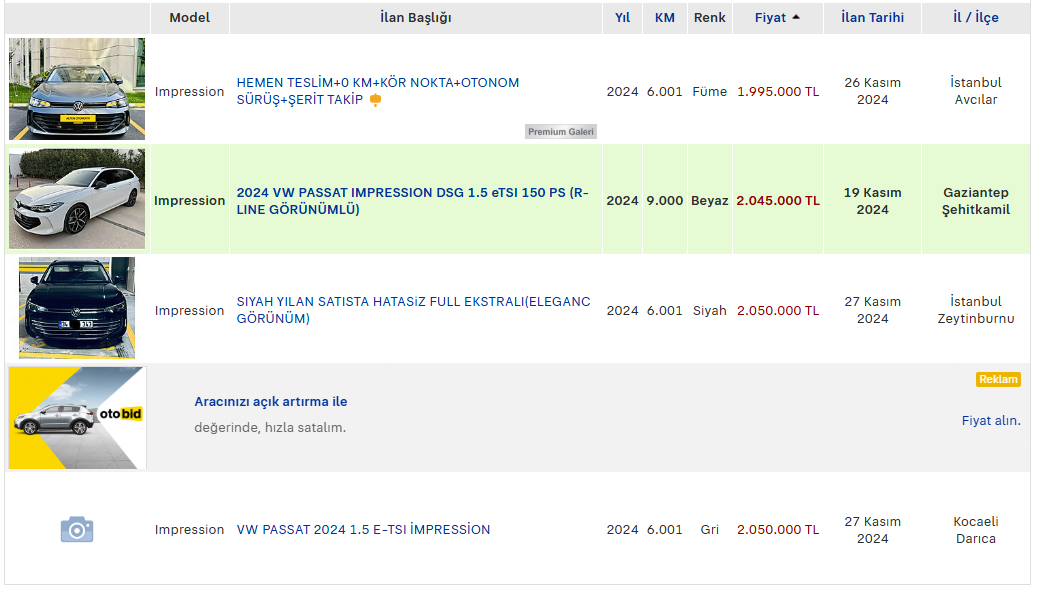Viewport: 1044px width, 592px height.
Task: Click the 2.050.000 TL price on the Gri row
Action: tap(778, 530)
